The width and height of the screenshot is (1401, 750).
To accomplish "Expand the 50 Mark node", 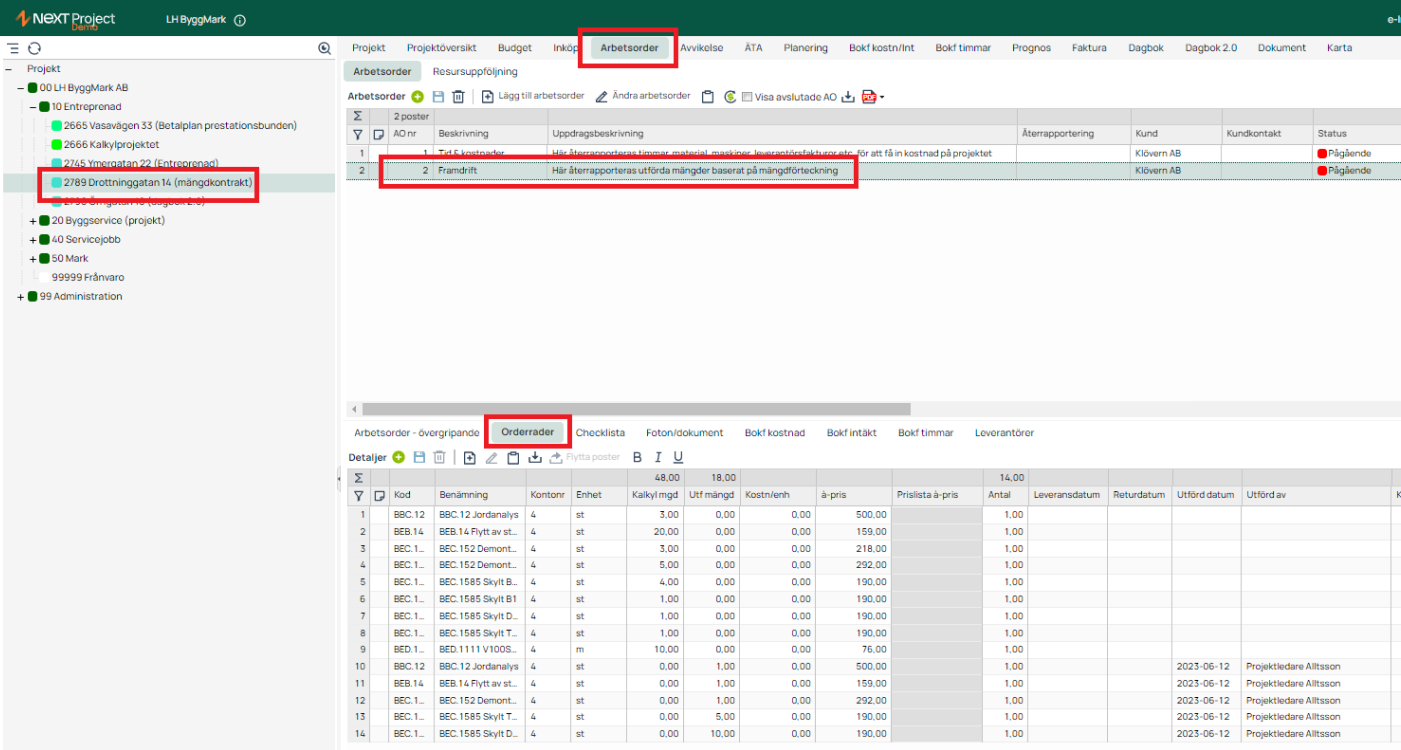I will pos(33,258).
